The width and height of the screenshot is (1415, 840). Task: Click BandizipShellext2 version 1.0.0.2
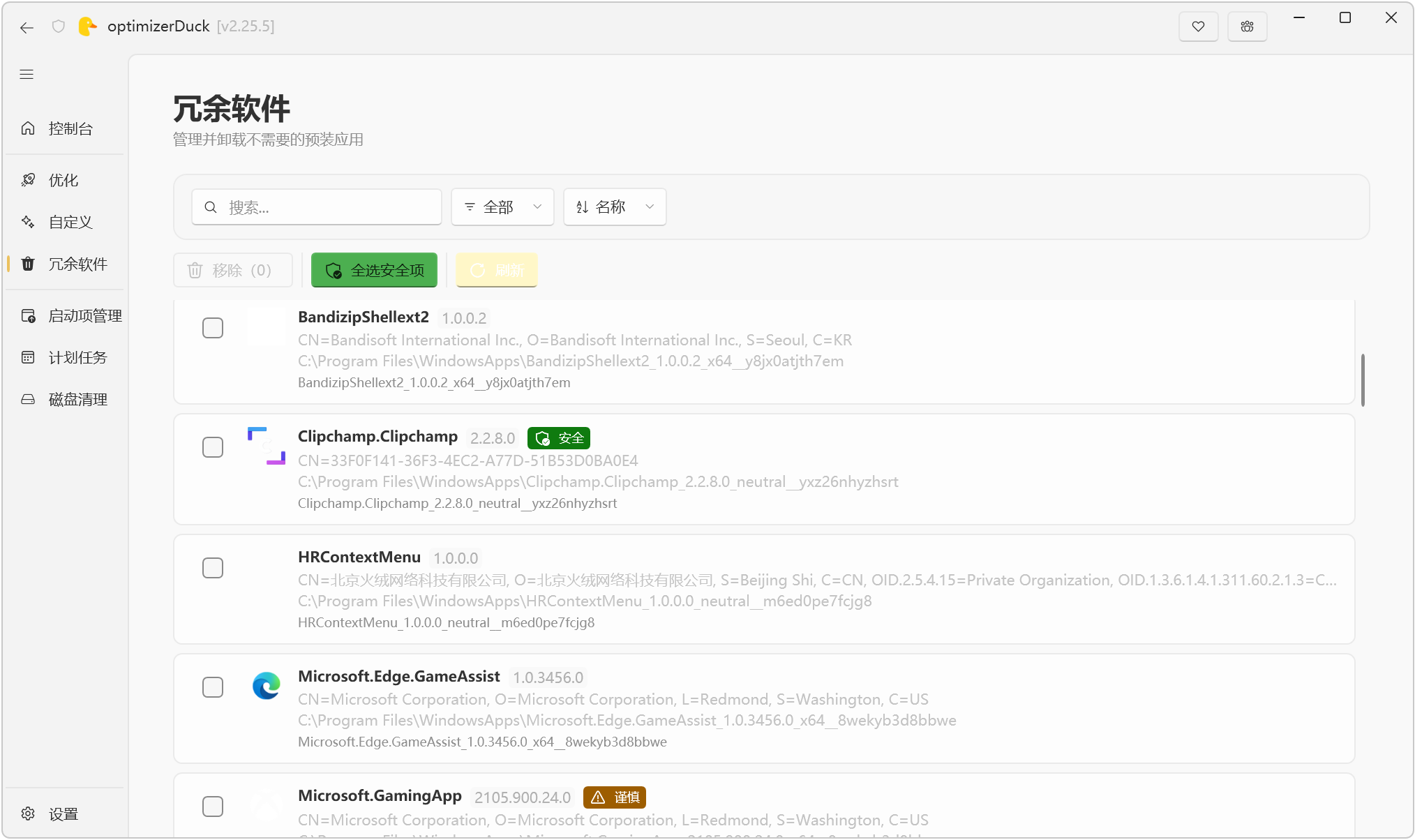[x=464, y=318]
